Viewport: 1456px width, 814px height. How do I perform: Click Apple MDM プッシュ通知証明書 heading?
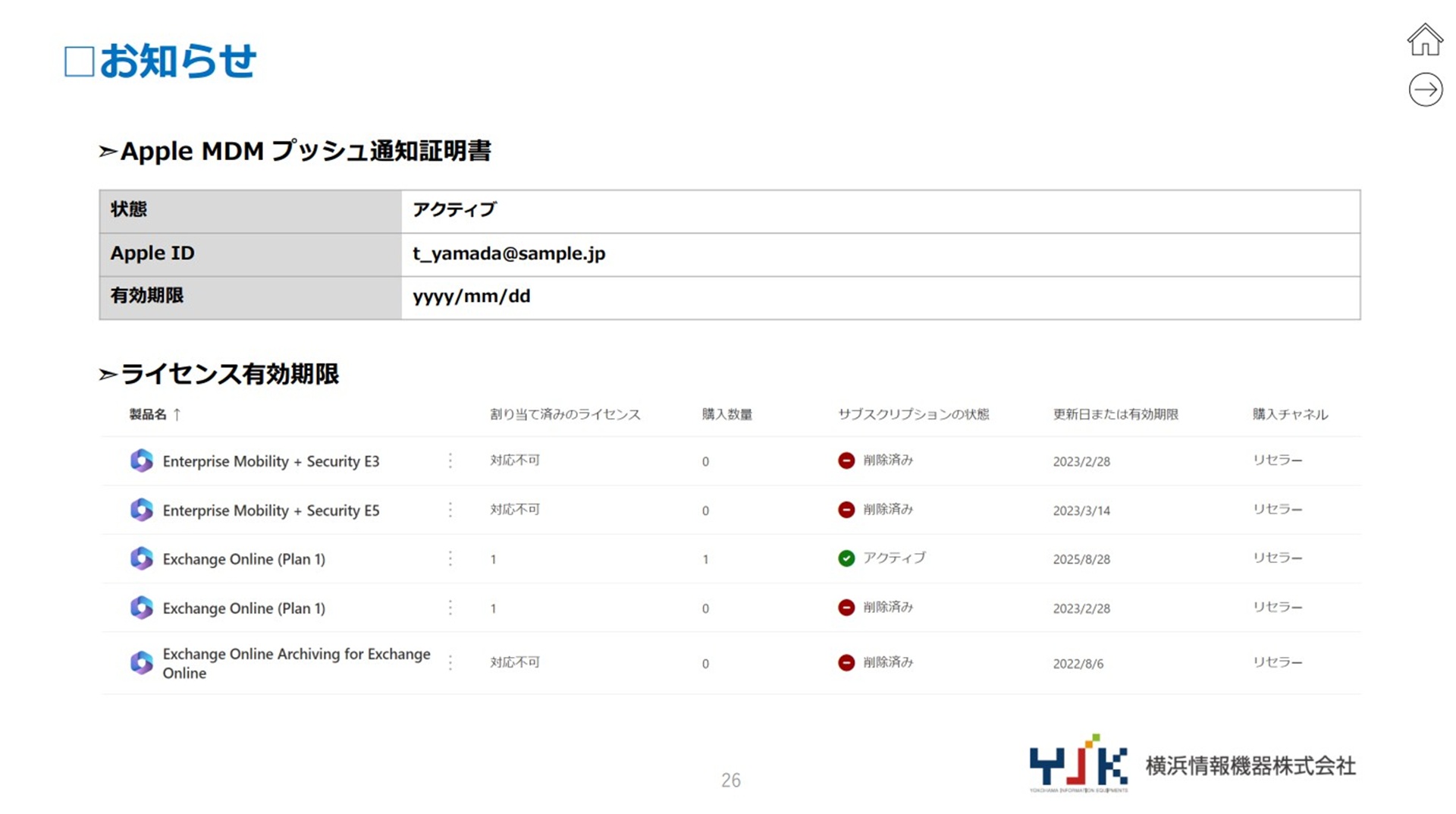coord(306,150)
